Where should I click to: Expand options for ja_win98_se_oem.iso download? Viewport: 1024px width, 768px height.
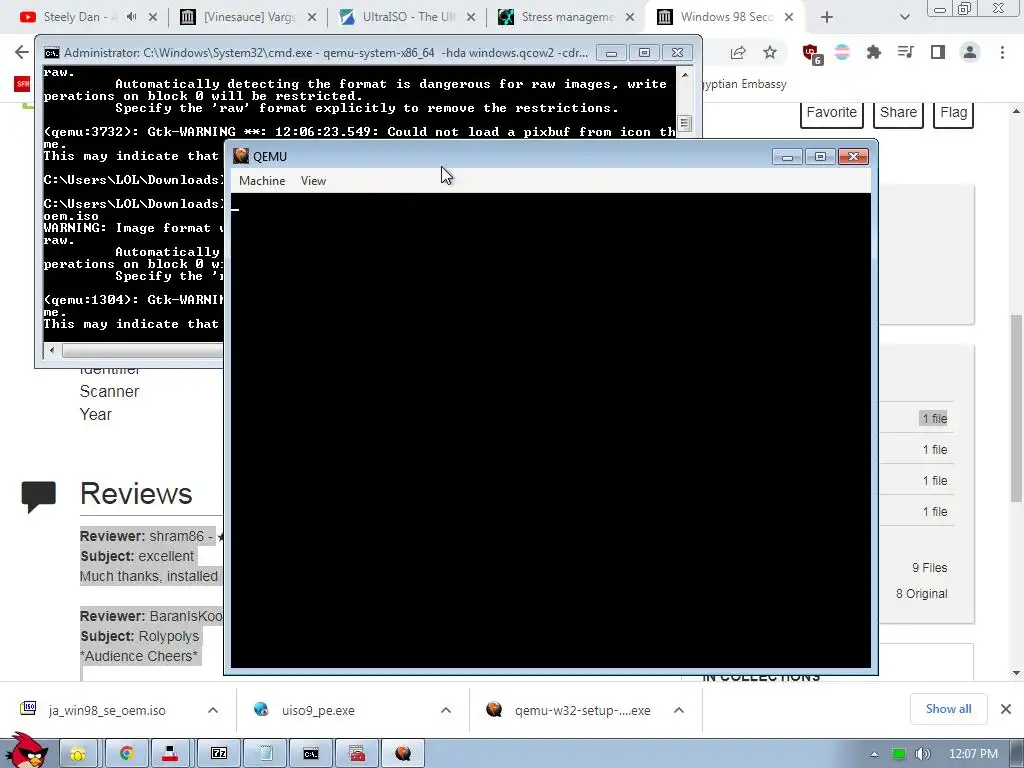213,710
